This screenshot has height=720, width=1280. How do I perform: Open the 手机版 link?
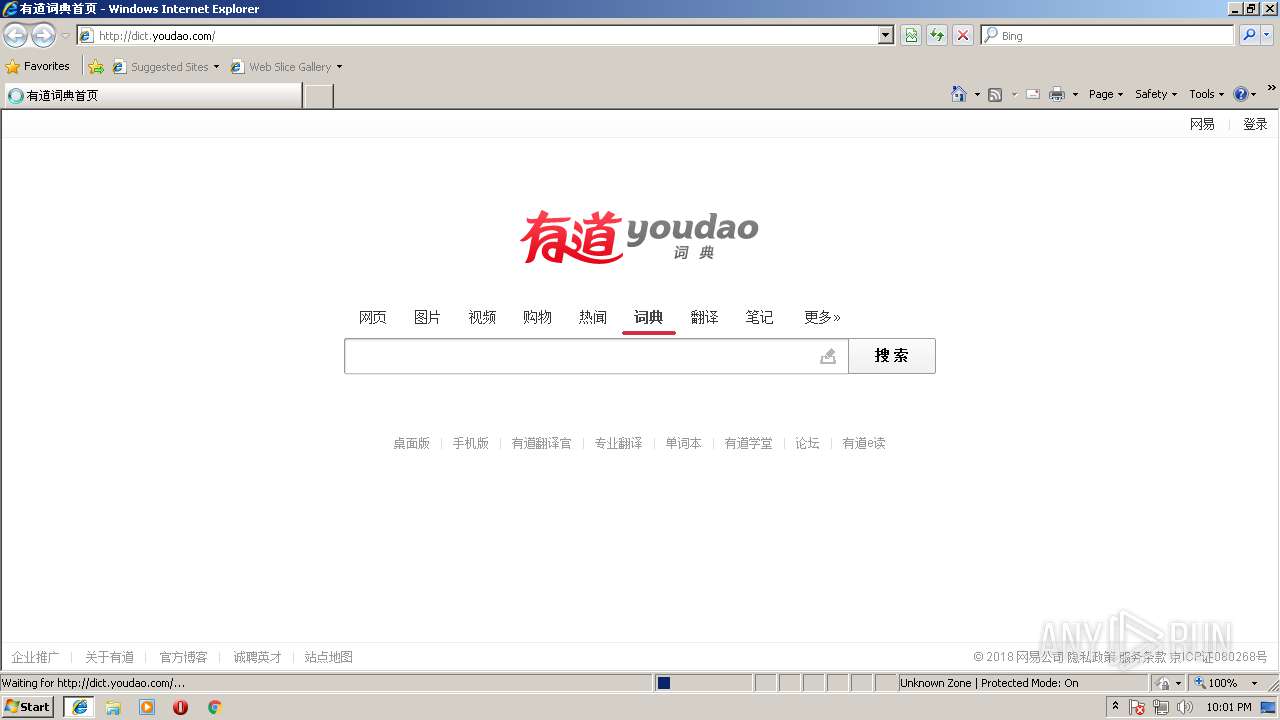click(x=470, y=443)
